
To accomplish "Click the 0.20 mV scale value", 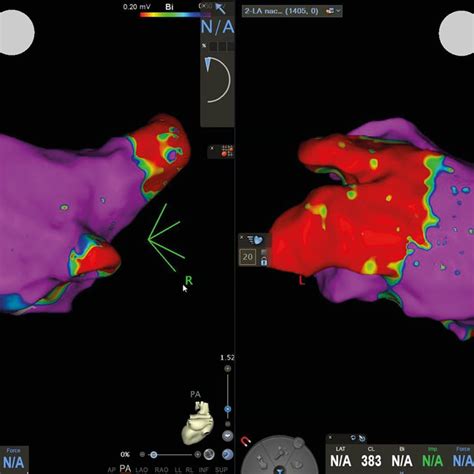I will pos(137,7).
